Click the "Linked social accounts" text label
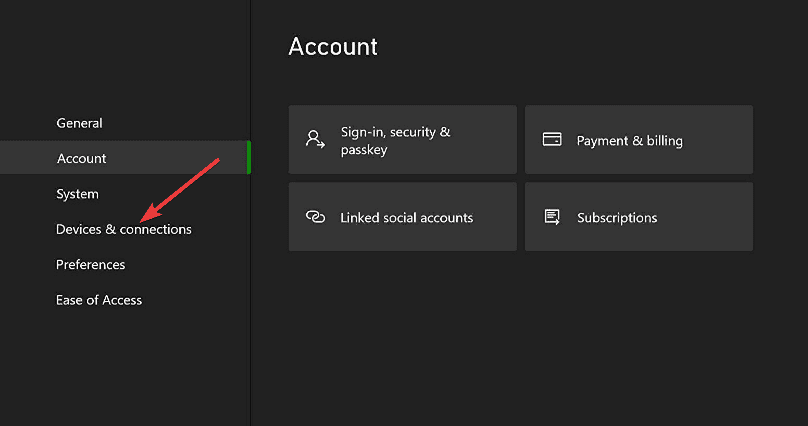 coord(406,217)
